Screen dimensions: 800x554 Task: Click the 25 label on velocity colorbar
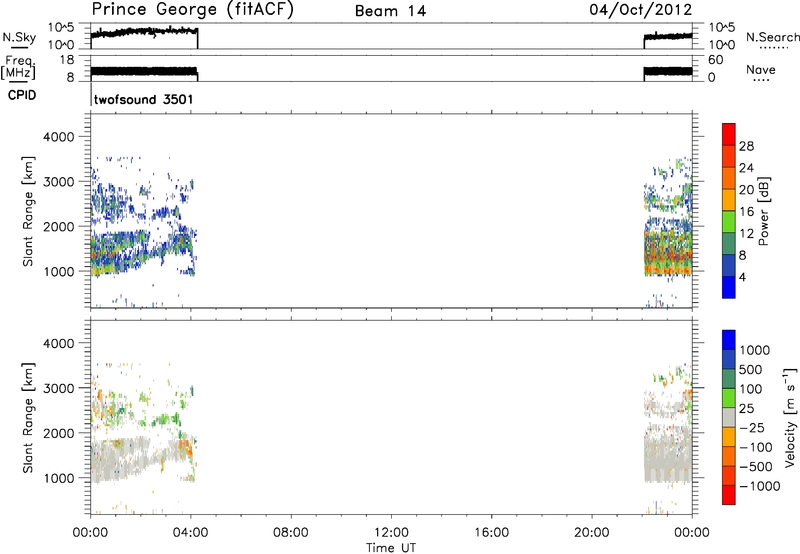746,409
